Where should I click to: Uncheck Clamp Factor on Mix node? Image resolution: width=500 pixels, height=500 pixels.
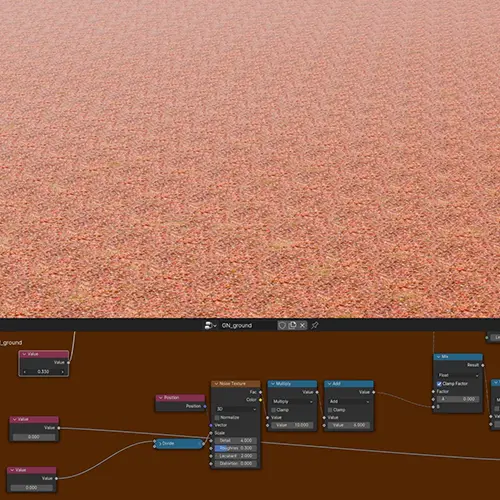(x=439, y=384)
